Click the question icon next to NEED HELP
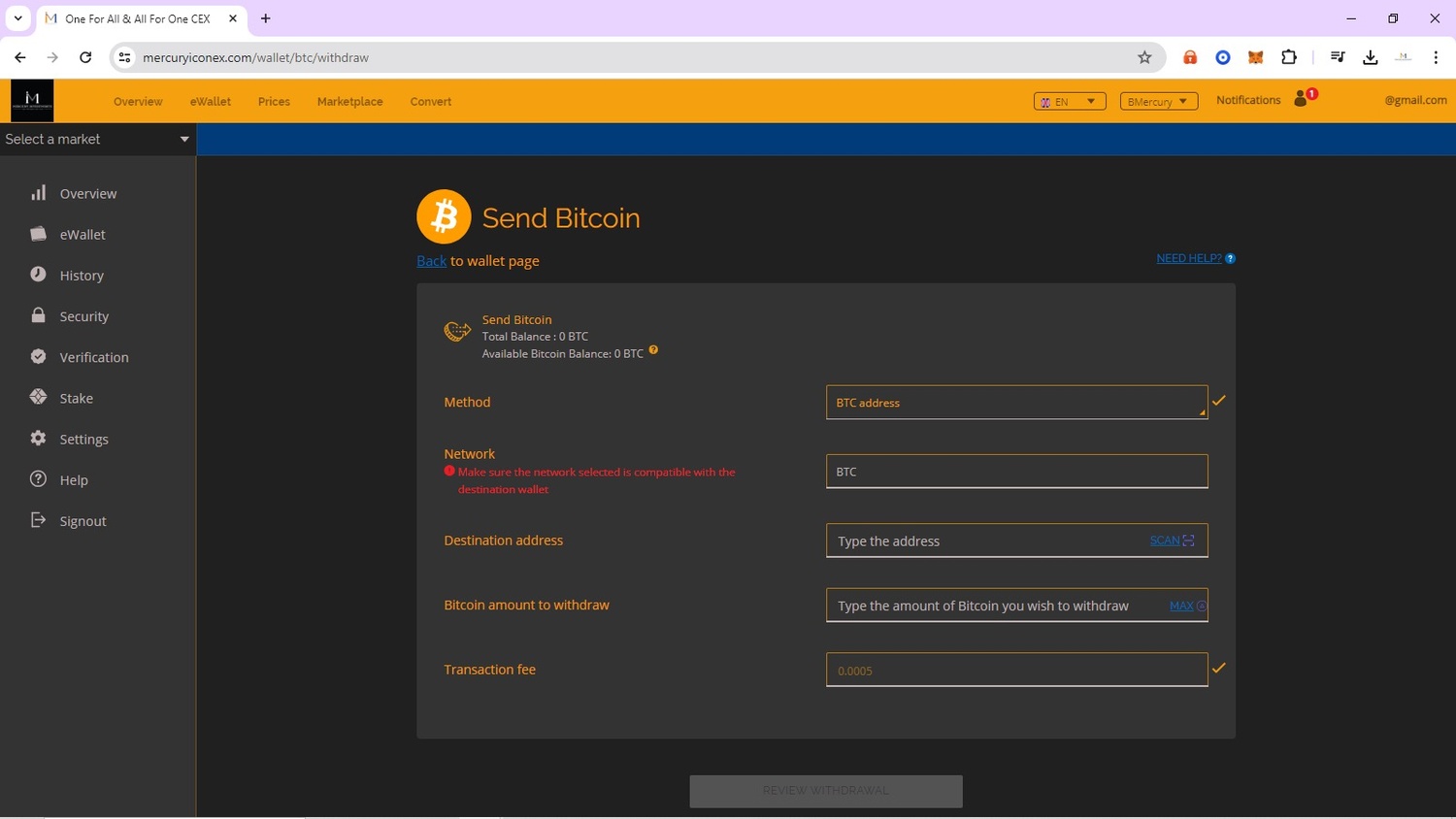The width and height of the screenshot is (1456, 819). [x=1230, y=258]
